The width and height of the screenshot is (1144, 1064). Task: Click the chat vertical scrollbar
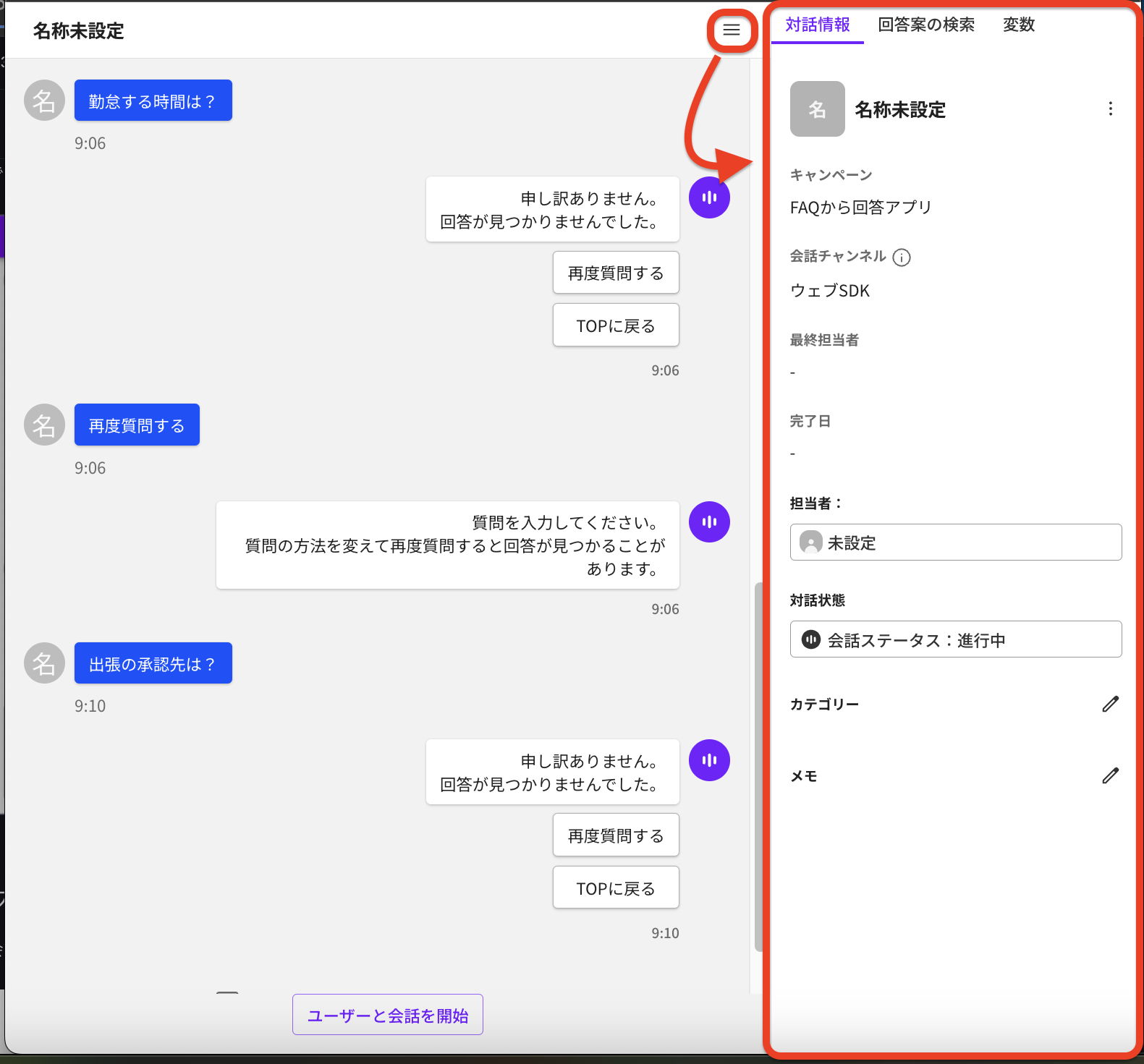[x=758, y=767]
